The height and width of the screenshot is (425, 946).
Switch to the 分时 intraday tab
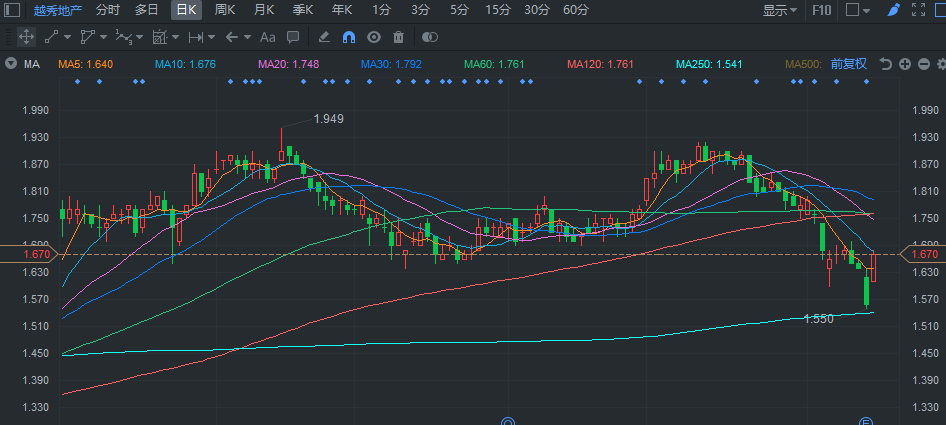[108, 10]
